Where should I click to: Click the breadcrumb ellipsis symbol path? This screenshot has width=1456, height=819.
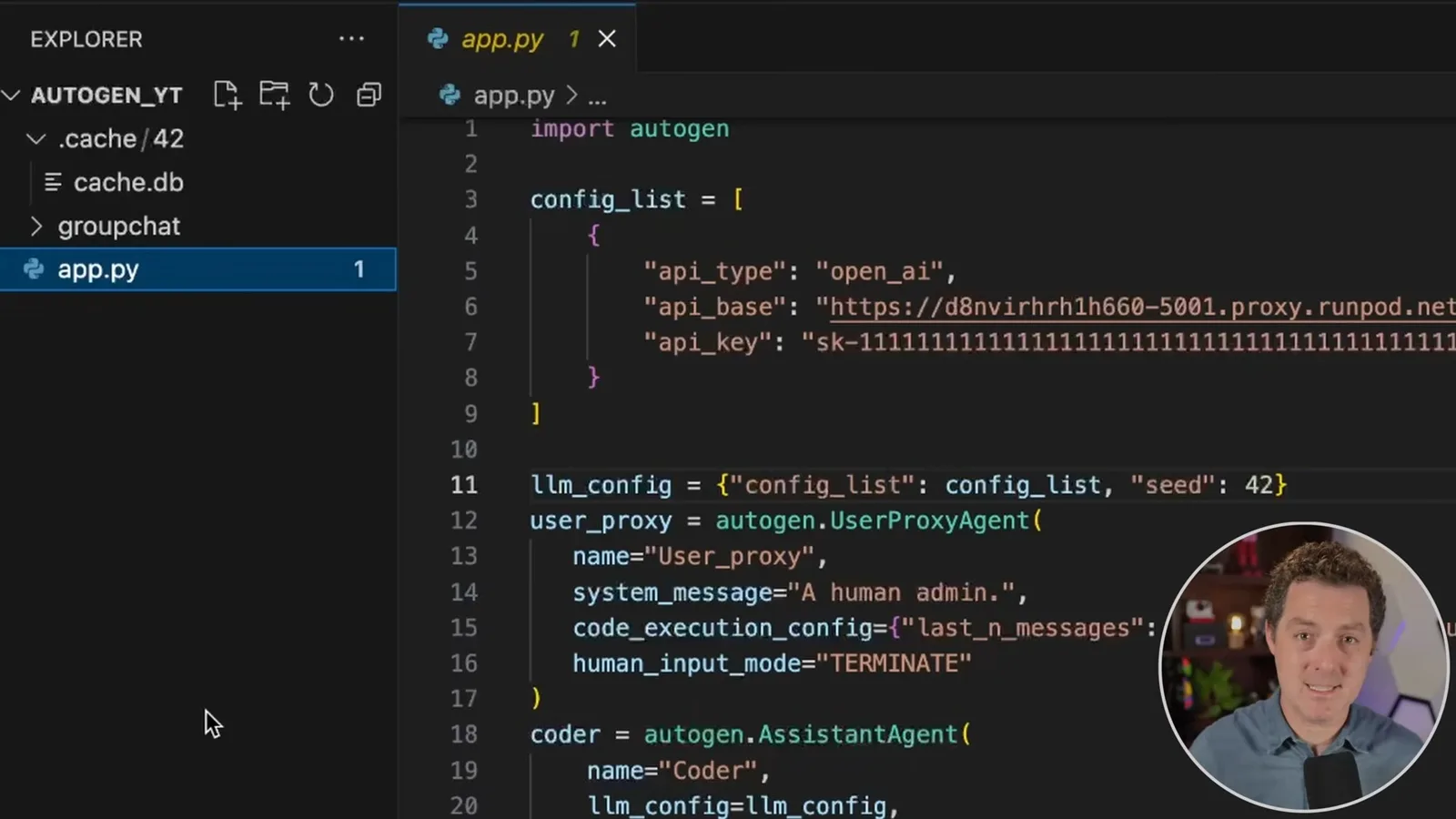[x=597, y=96]
